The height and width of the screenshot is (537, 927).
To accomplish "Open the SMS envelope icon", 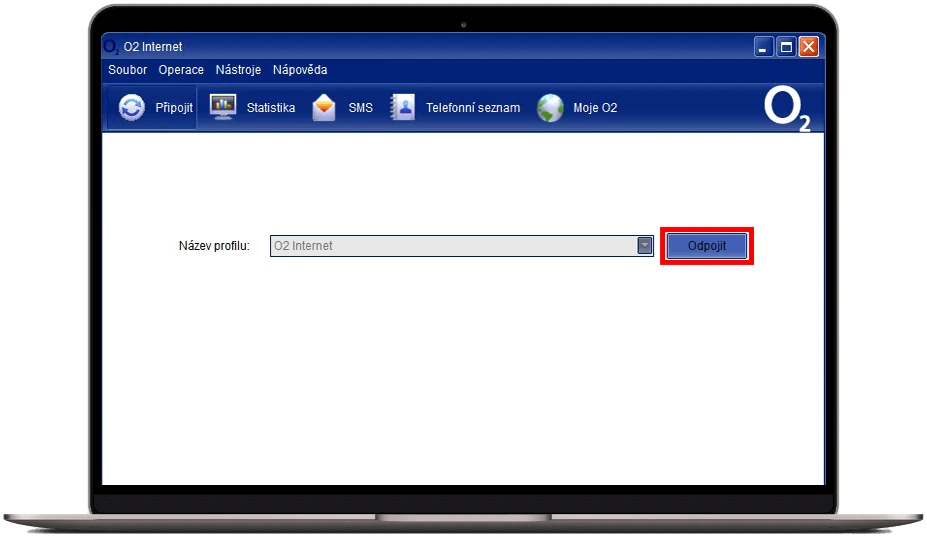I will pos(324,108).
